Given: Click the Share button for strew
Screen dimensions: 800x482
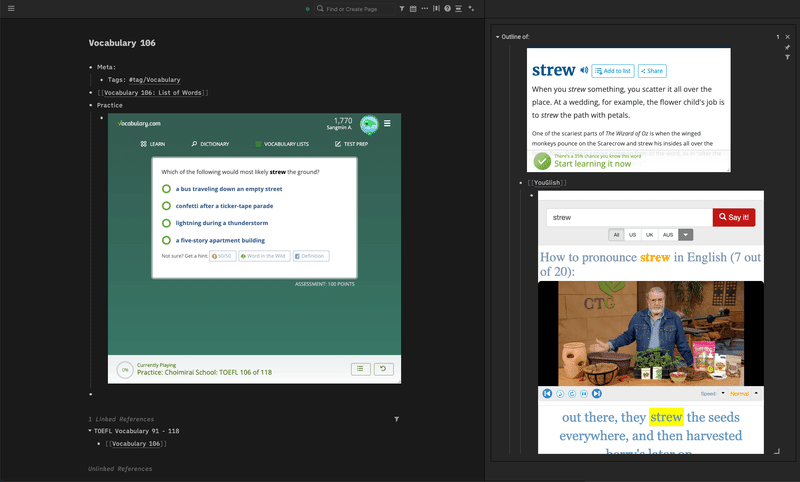Looking at the screenshot, I should pyautogui.click(x=652, y=71).
